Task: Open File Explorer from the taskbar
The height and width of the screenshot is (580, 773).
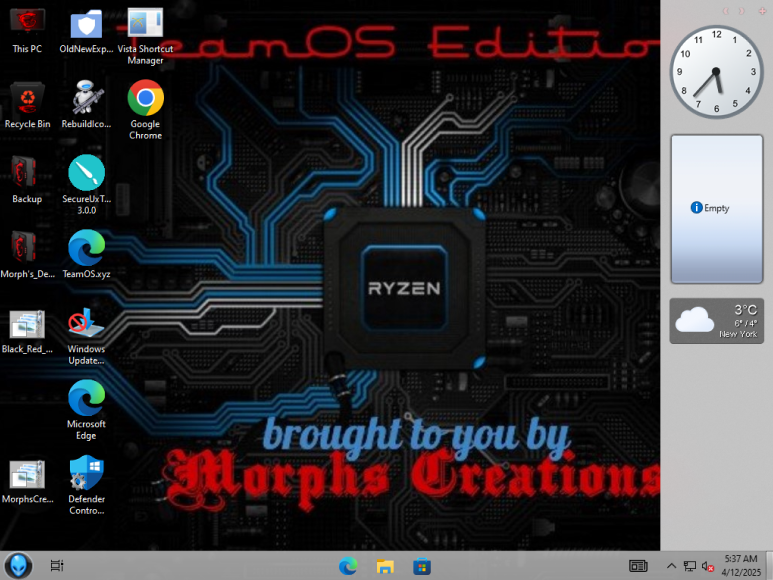Action: point(385,566)
